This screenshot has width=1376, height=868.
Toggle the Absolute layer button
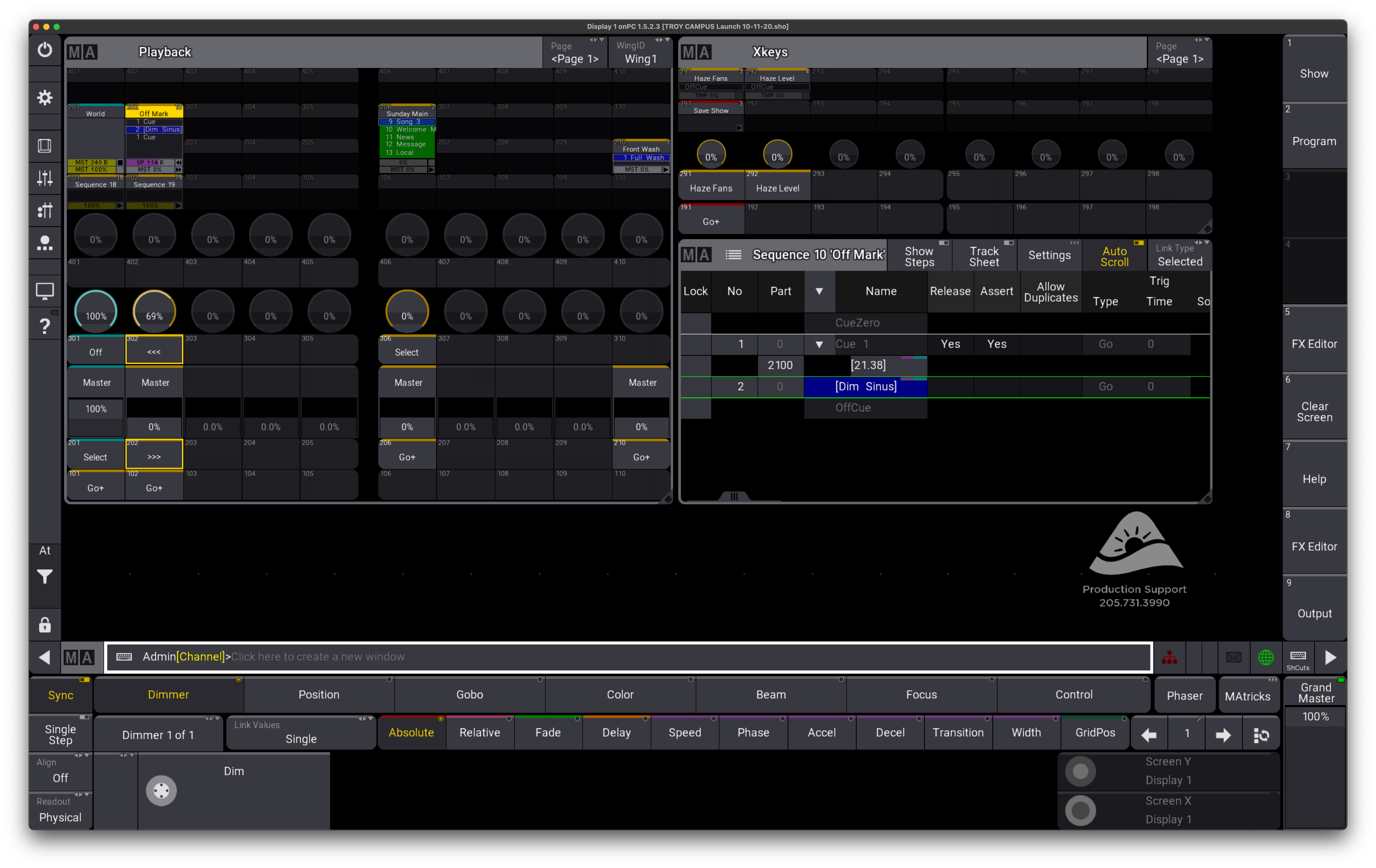(411, 733)
